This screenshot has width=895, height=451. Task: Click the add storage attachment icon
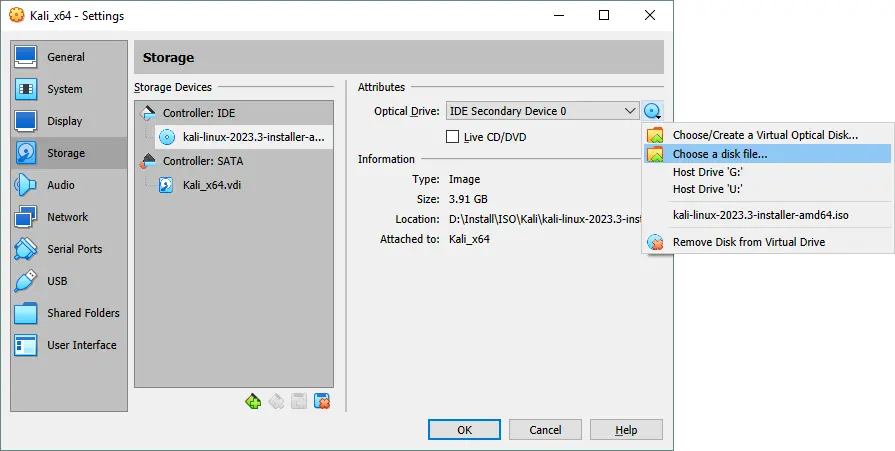coord(299,402)
